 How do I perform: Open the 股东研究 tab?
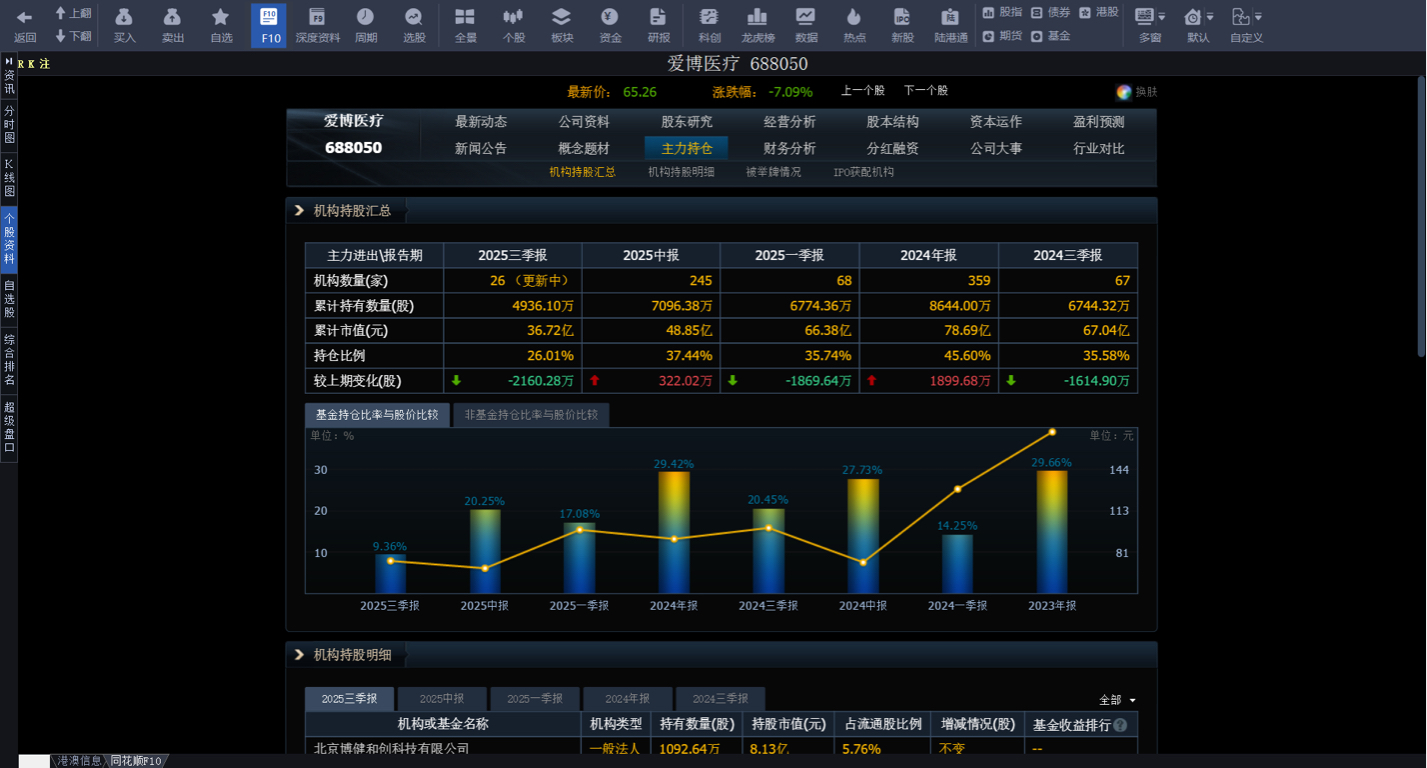coord(687,122)
